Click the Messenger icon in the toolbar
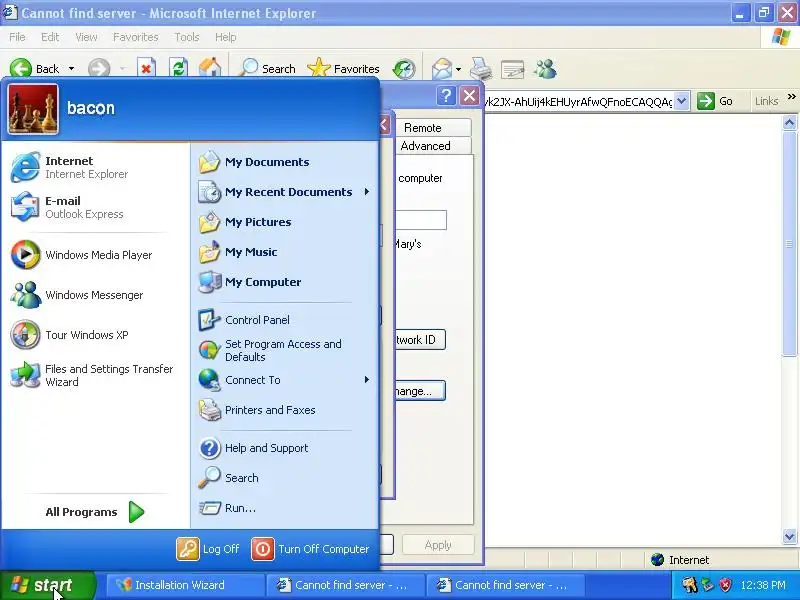The width and height of the screenshot is (800, 600). pos(545,68)
